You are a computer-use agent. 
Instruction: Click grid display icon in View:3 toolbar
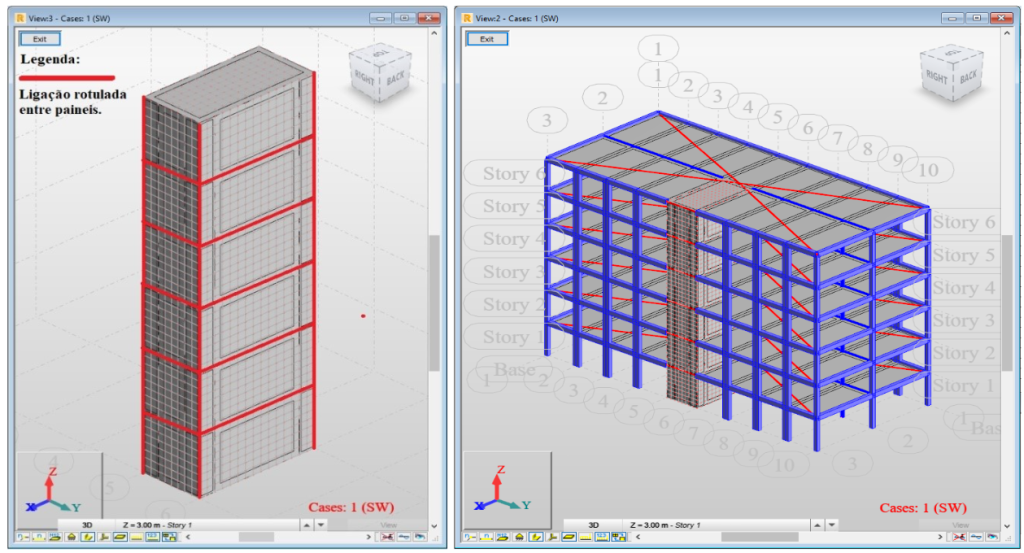[x=169, y=537]
